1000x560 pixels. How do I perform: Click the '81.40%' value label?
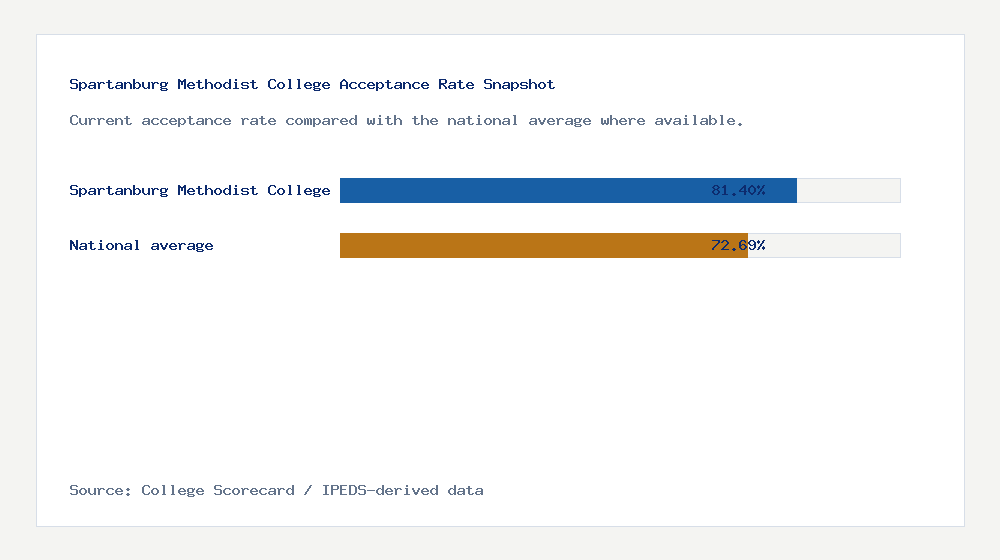[x=738, y=191]
